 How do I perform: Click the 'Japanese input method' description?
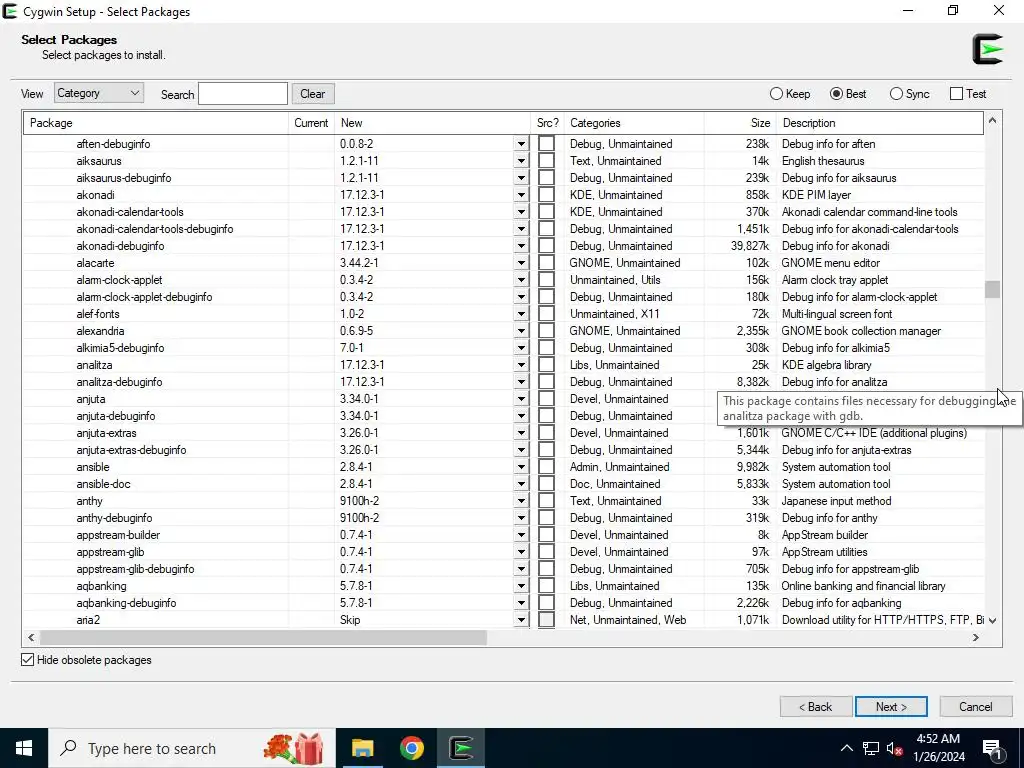(x=837, y=501)
